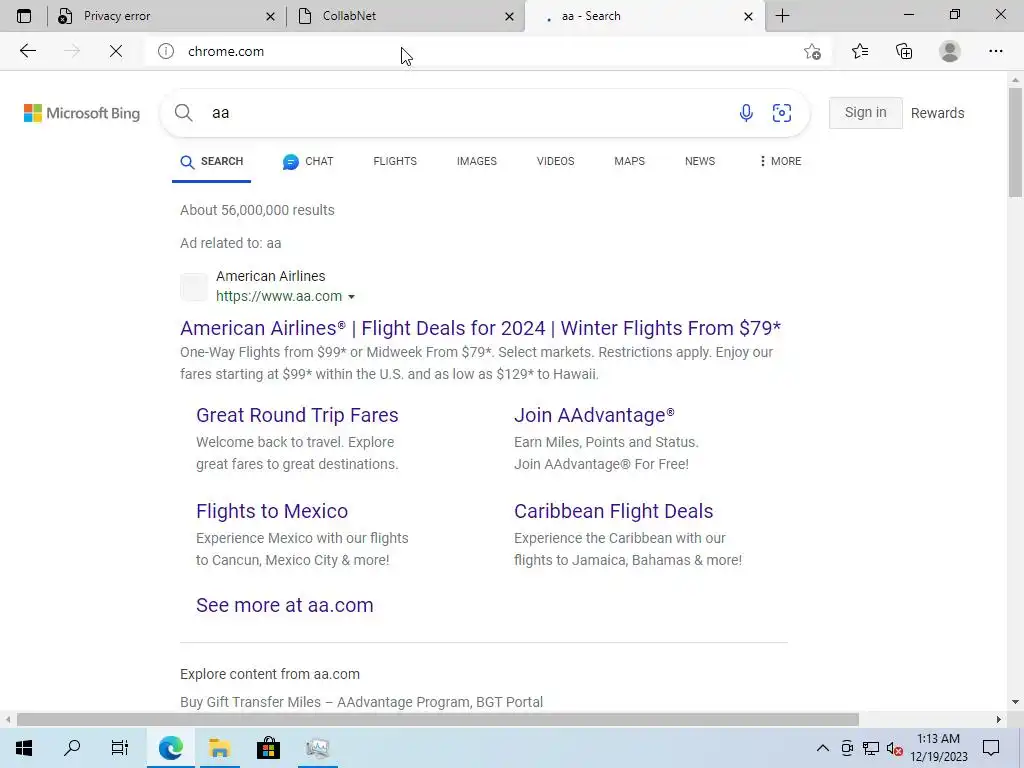Image resolution: width=1024 pixels, height=768 pixels.
Task: Click the scroll right arrow
Action: point(999,720)
